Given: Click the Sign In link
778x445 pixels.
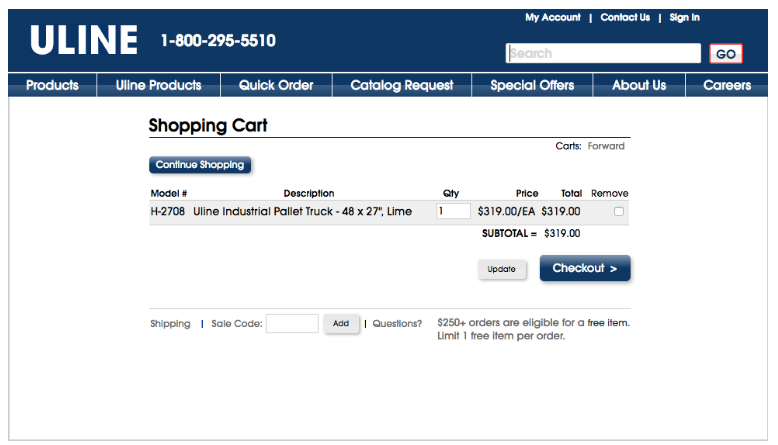Looking at the screenshot, I should 685,18.
